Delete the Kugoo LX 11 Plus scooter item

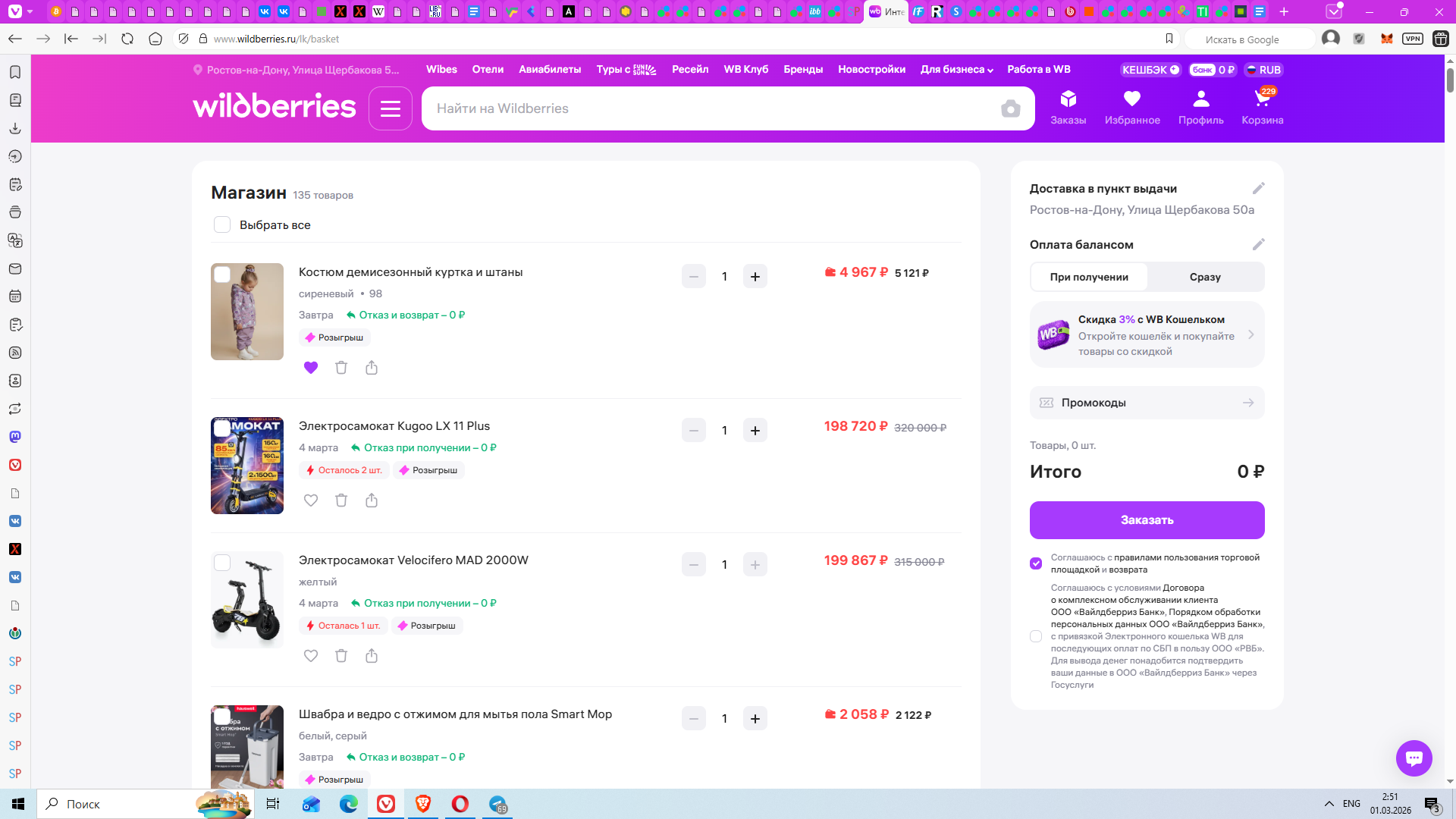[341, 500]
